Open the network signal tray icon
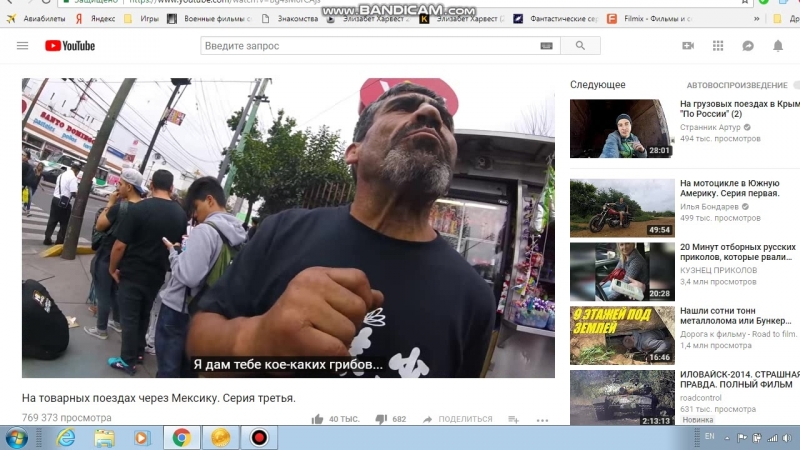The width and height of the screenshot is (800, 450). click(x=772, y=438)
